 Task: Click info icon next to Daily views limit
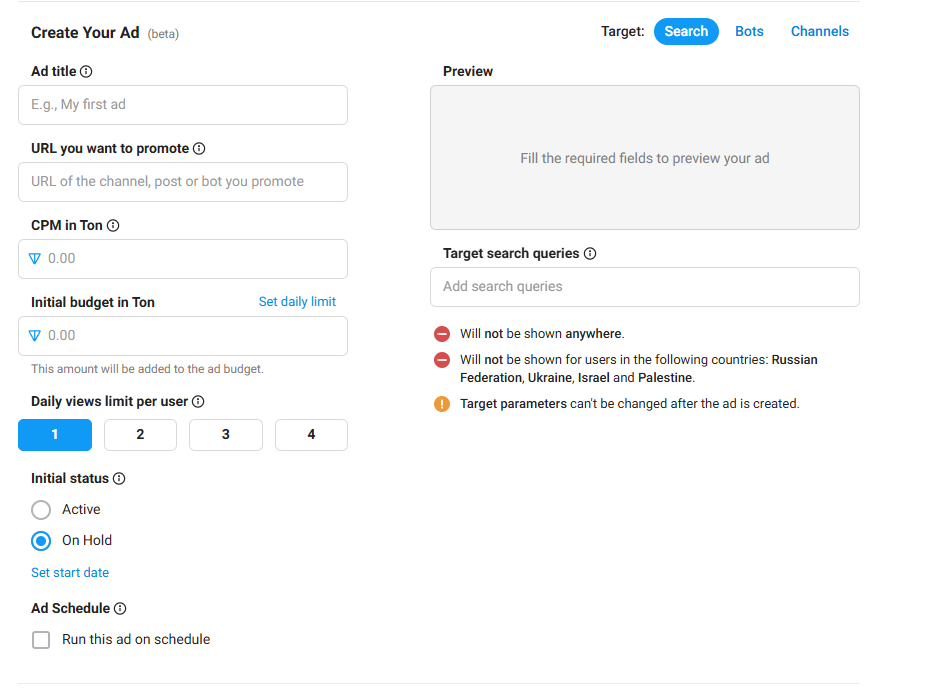tap(198, 402)
